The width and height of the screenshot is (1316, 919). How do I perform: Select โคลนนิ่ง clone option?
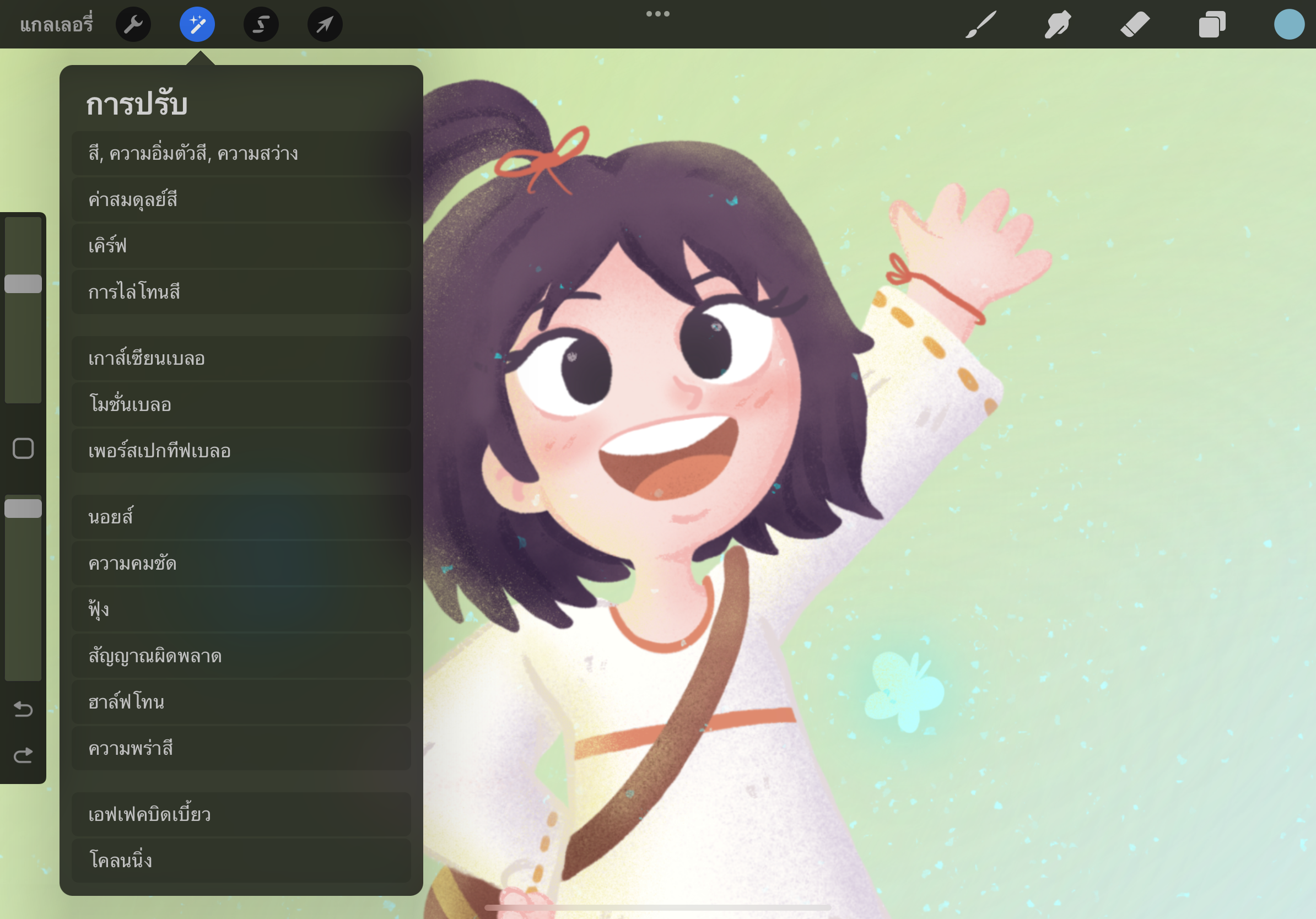[241, 861]
